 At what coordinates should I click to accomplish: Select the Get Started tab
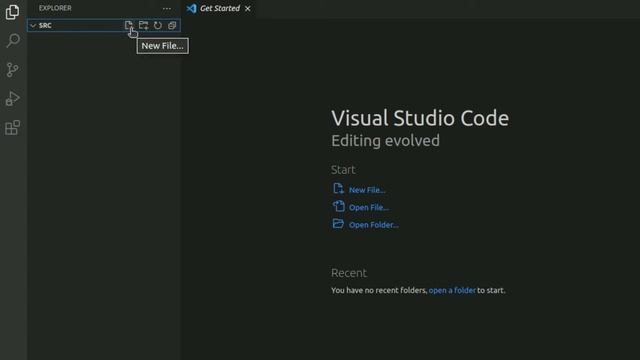220,8
